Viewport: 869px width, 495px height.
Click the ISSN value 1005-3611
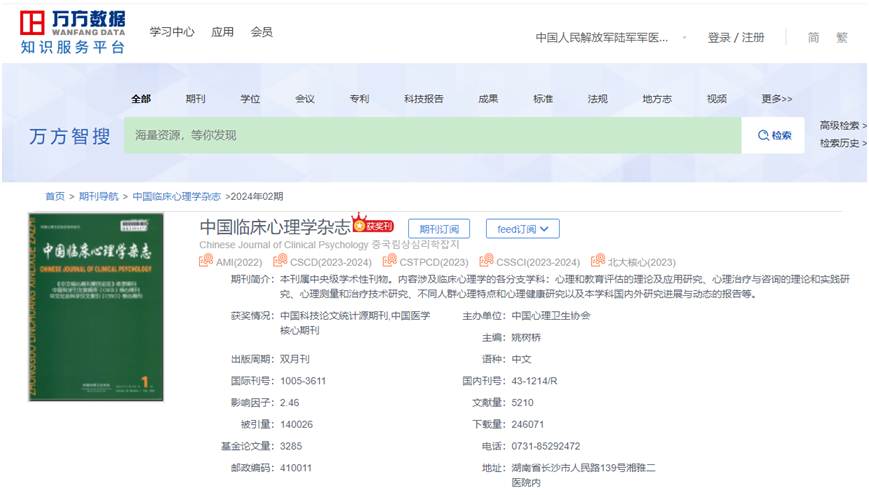(303, 381)
